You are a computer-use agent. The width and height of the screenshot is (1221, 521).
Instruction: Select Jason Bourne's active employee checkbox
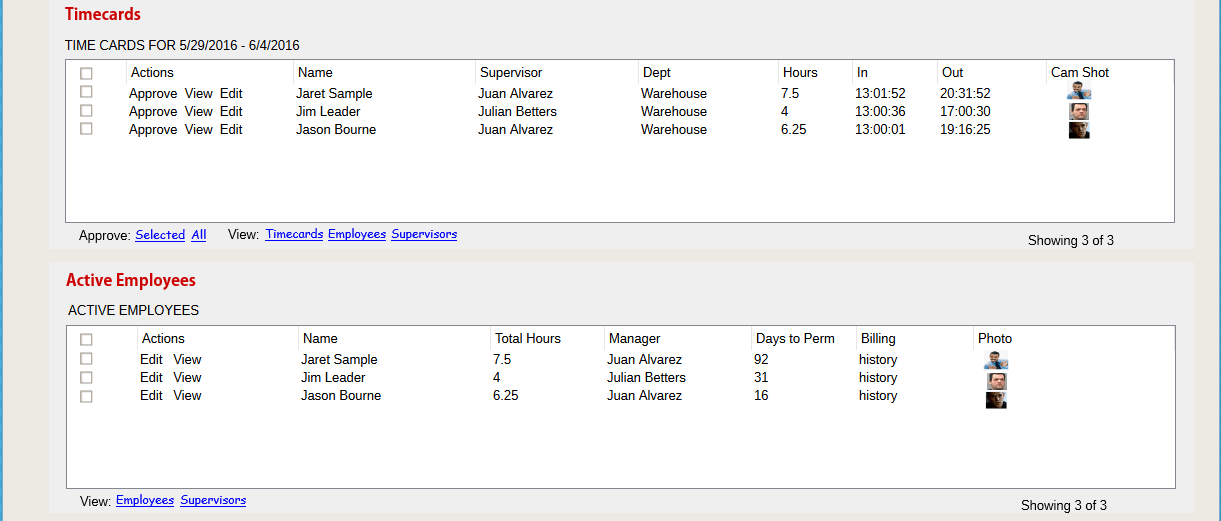86,397
